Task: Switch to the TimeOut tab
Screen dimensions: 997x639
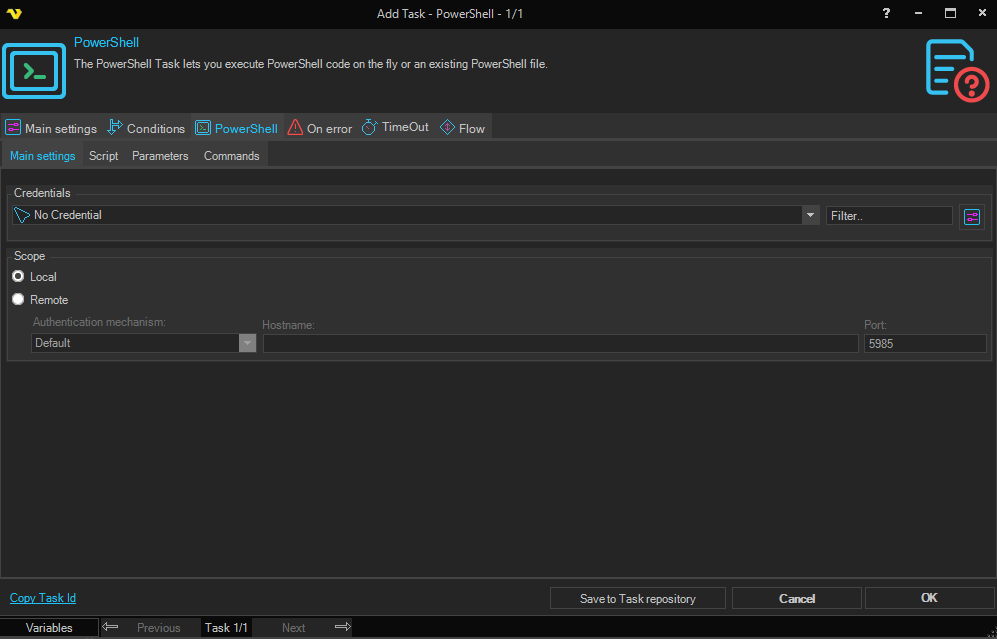Action: pos(395,128)
